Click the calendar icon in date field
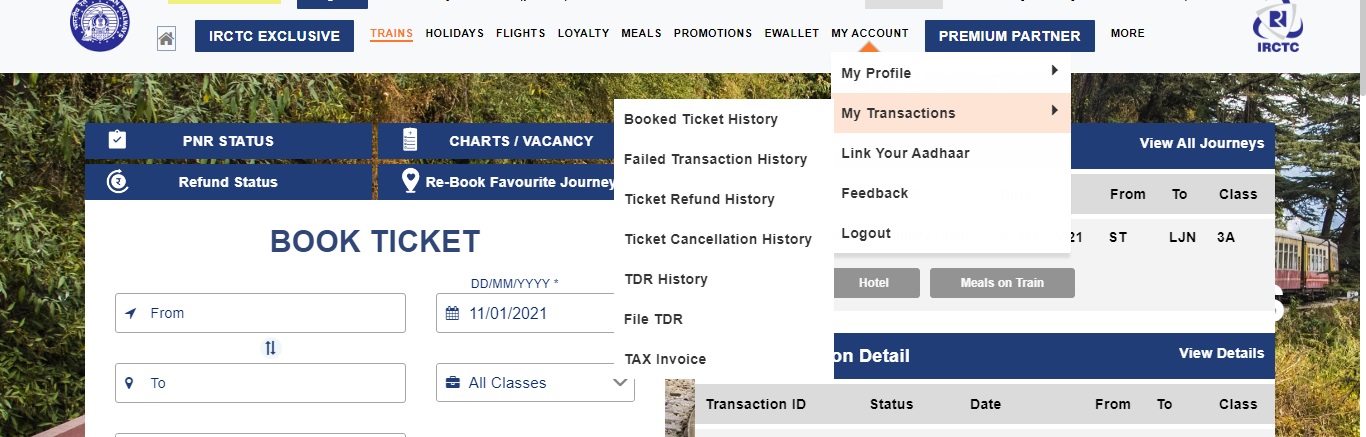The image size is (1366, 437). pos(452,313)
